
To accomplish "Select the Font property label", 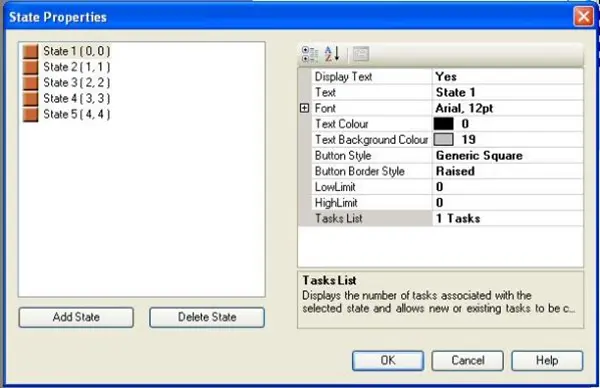I will 372,108.
